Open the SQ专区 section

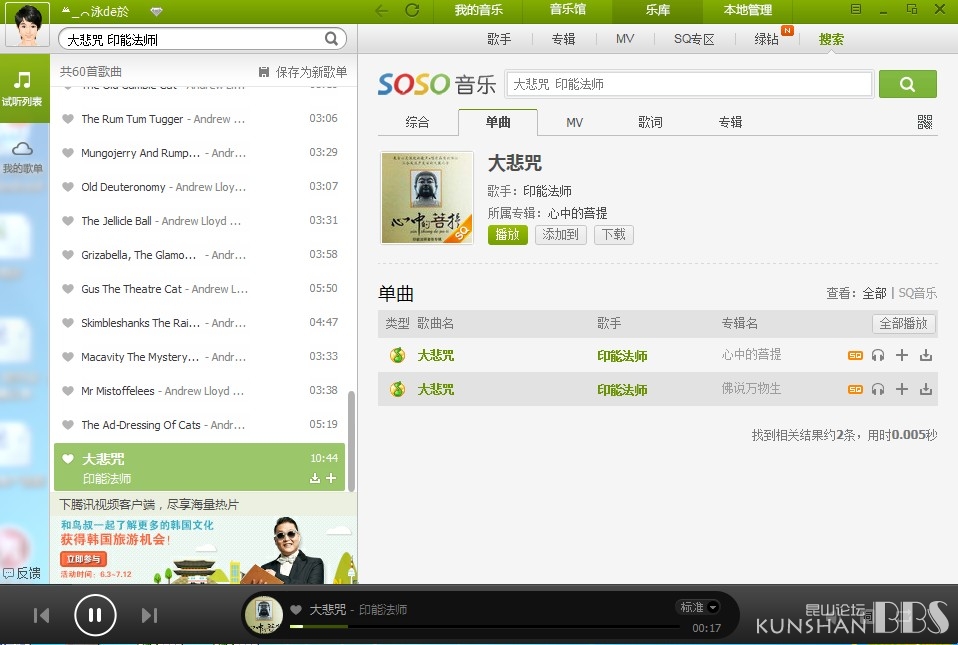point(694,39)
